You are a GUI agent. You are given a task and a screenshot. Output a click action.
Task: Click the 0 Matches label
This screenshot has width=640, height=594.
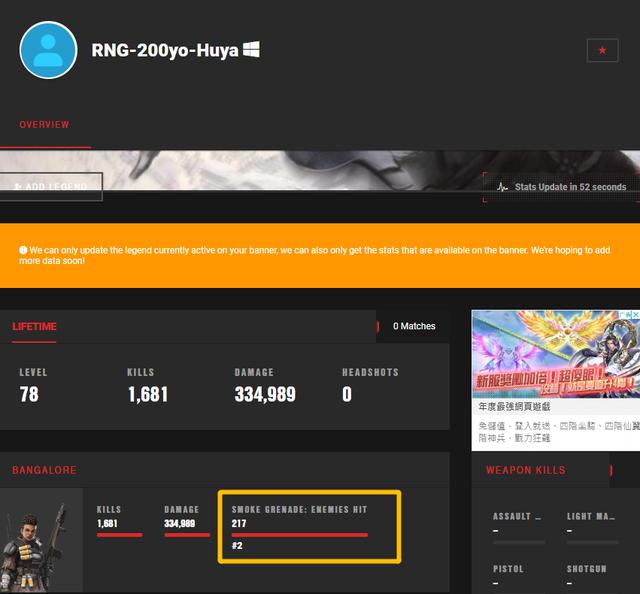[x=414, y=326]
